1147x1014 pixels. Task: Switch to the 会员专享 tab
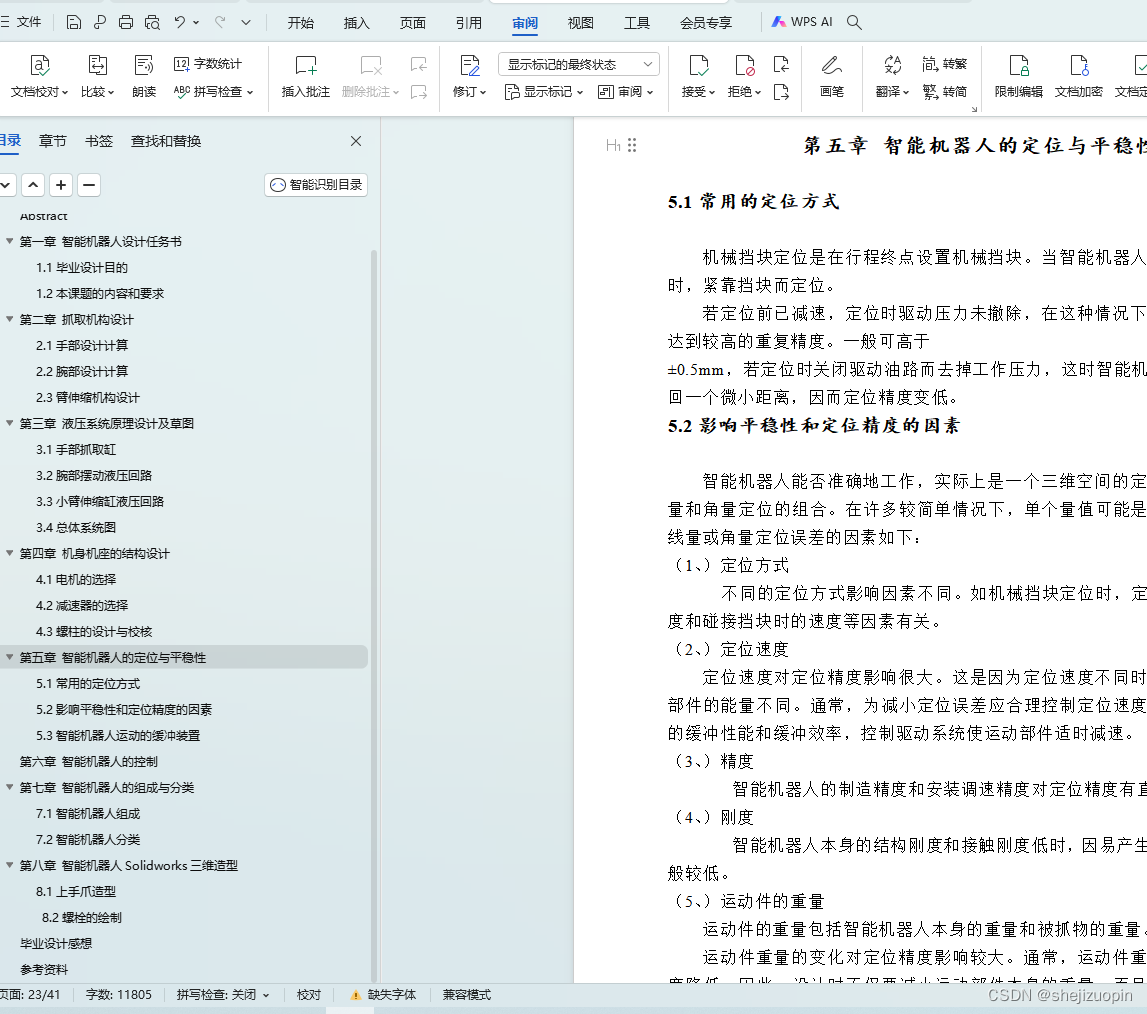click(x=706, y=23)
